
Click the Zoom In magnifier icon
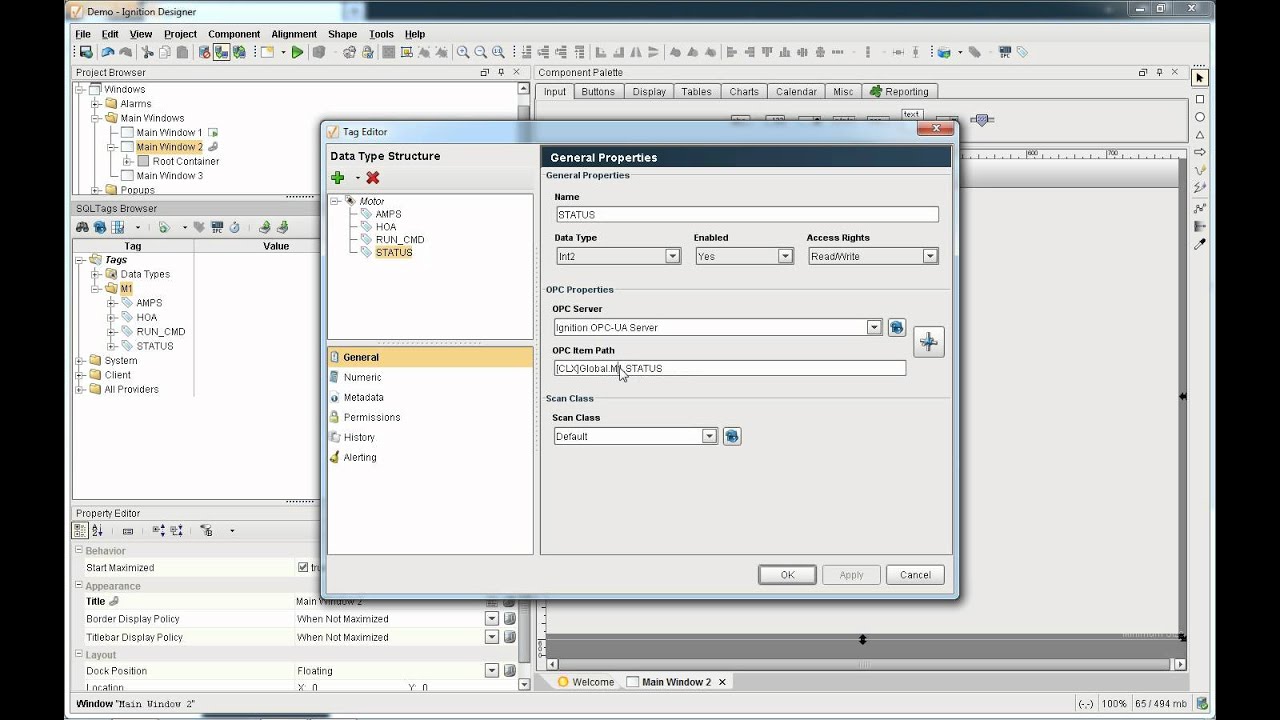click(463, 52)
